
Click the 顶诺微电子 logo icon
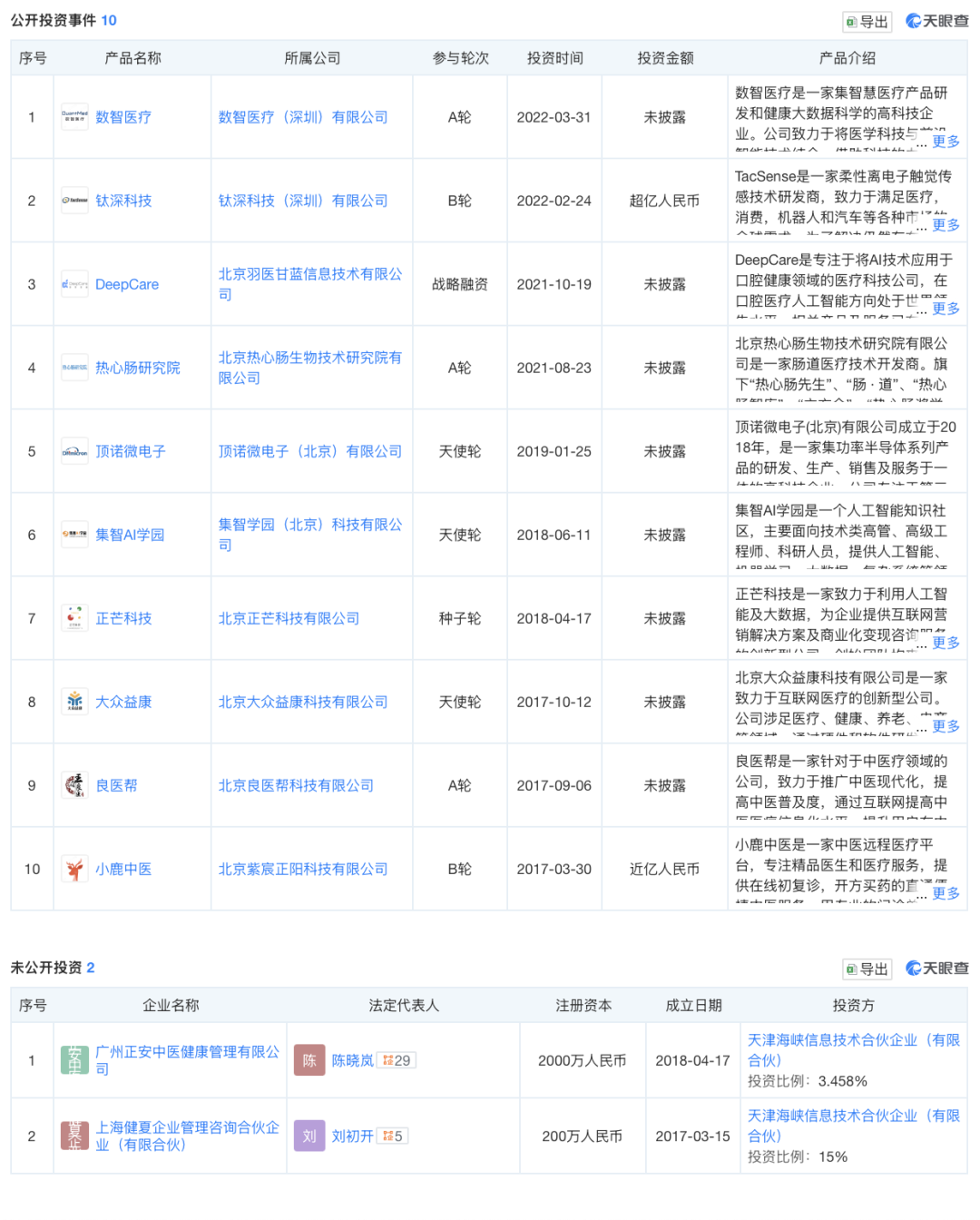tap(74, 451)
